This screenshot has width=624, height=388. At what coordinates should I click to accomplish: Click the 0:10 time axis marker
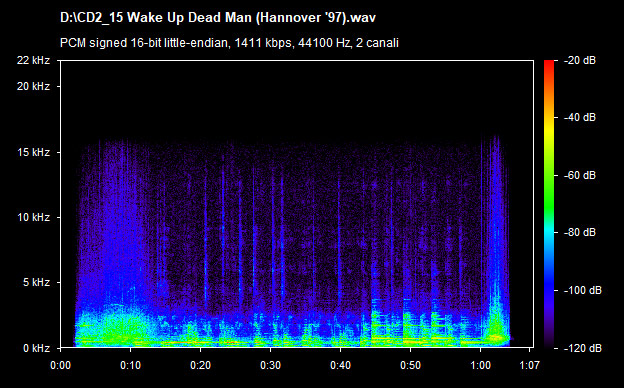pyautogui.click(x=131, y=365)
